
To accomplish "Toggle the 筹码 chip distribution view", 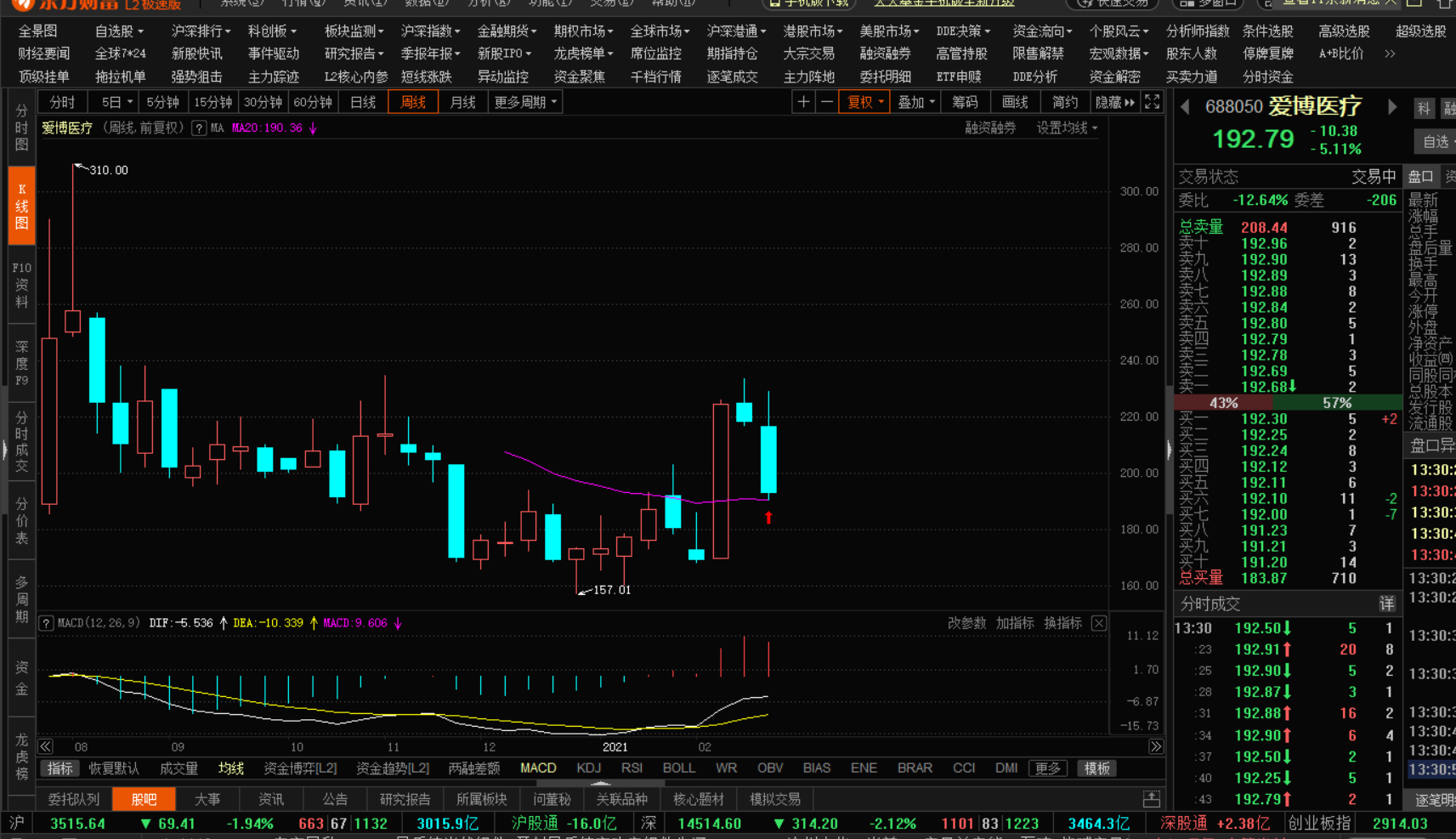I will pyautogui.click(x=965, y=102).
